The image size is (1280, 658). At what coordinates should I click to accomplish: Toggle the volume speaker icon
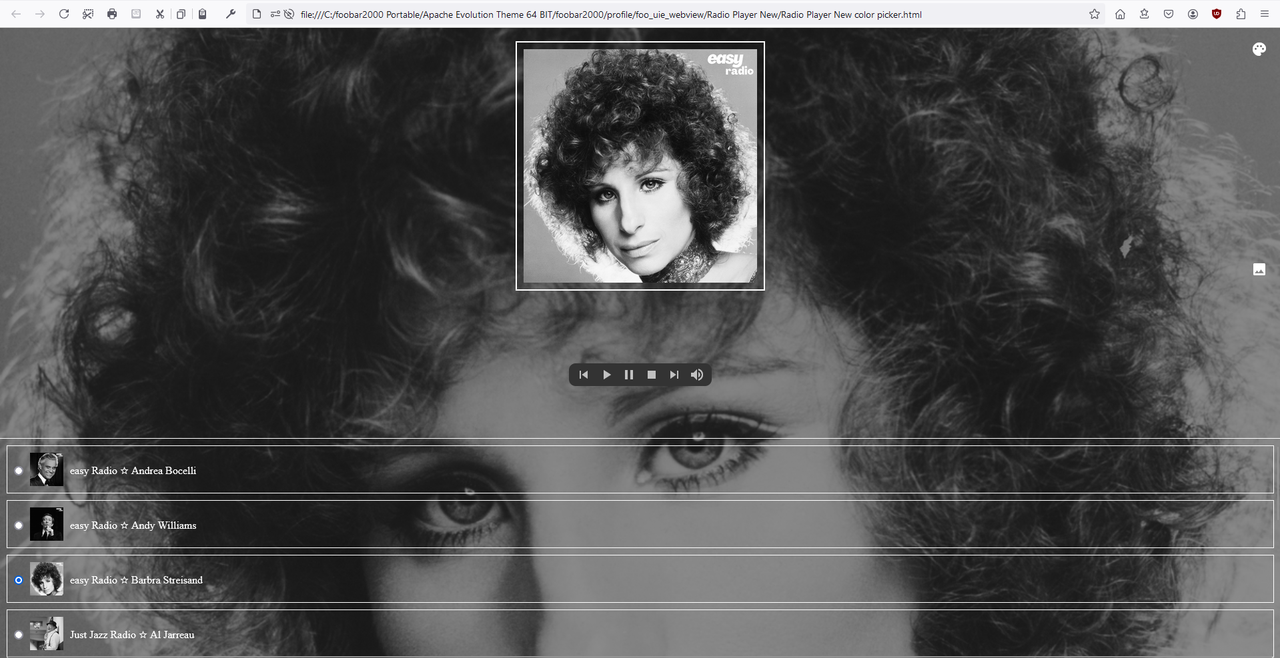(697, 375)
